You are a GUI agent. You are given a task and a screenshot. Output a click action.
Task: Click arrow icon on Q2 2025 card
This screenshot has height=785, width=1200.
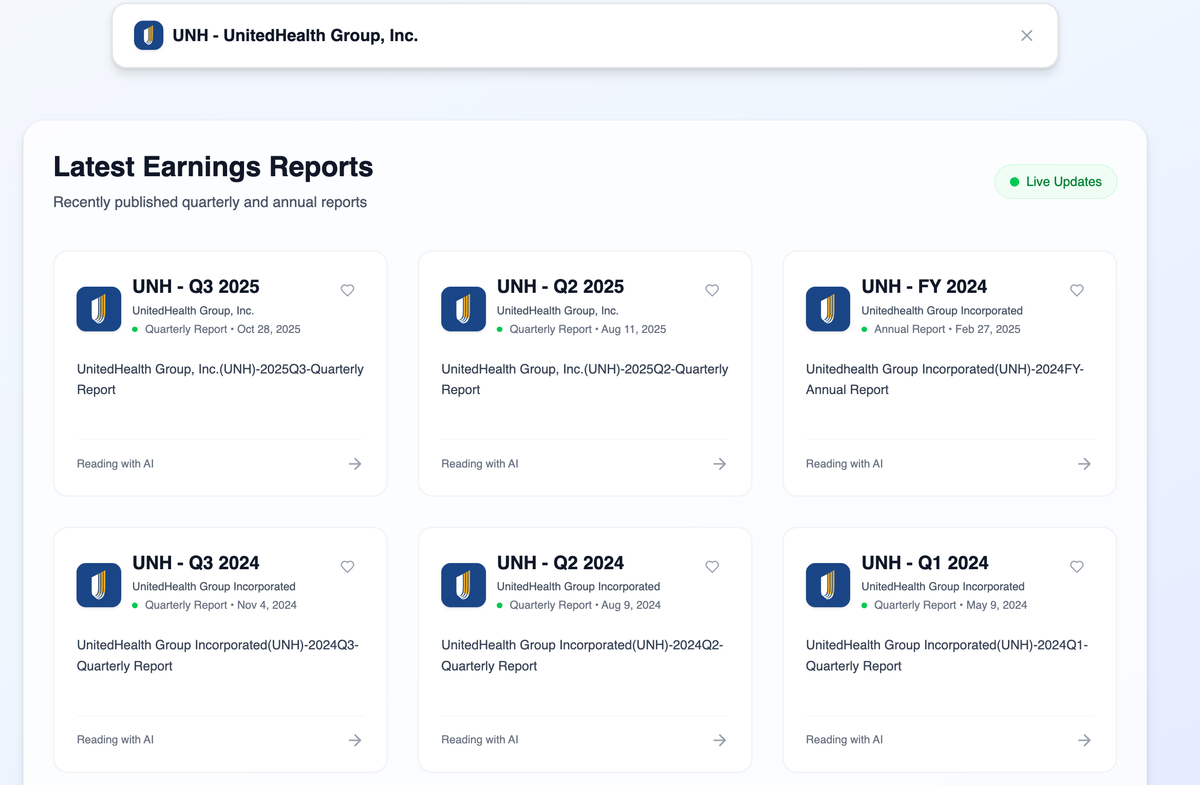(719, 464)
